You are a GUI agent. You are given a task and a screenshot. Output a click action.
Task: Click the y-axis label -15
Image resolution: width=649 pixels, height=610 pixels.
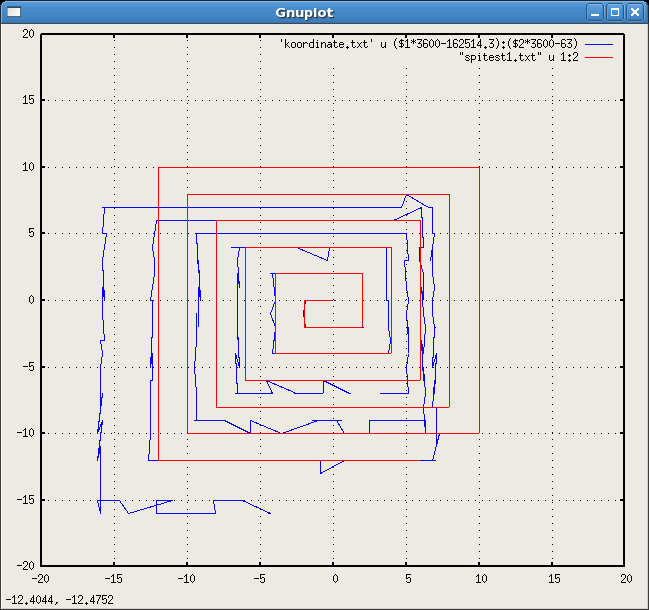pyautogui.click(x=25, y=500)
